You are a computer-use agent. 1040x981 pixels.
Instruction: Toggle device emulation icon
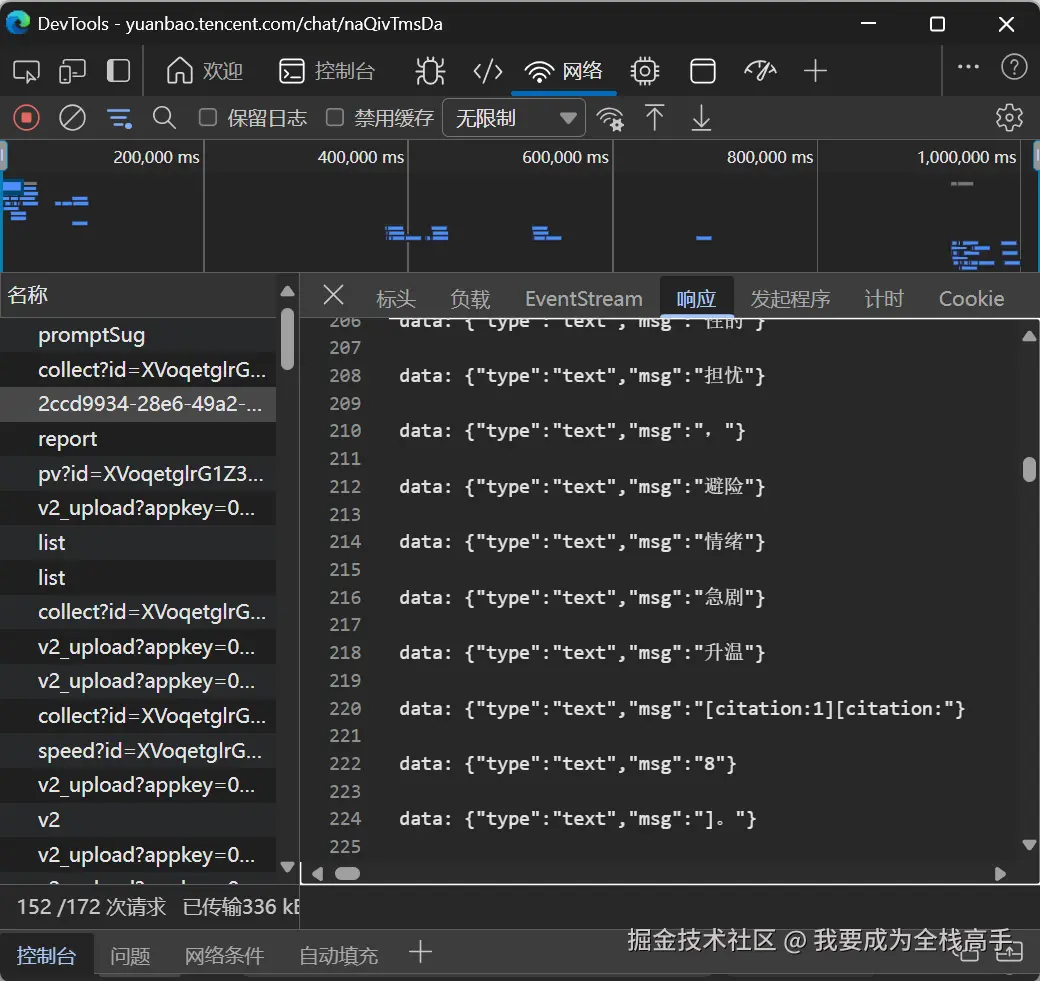click(x=72, y=71)
